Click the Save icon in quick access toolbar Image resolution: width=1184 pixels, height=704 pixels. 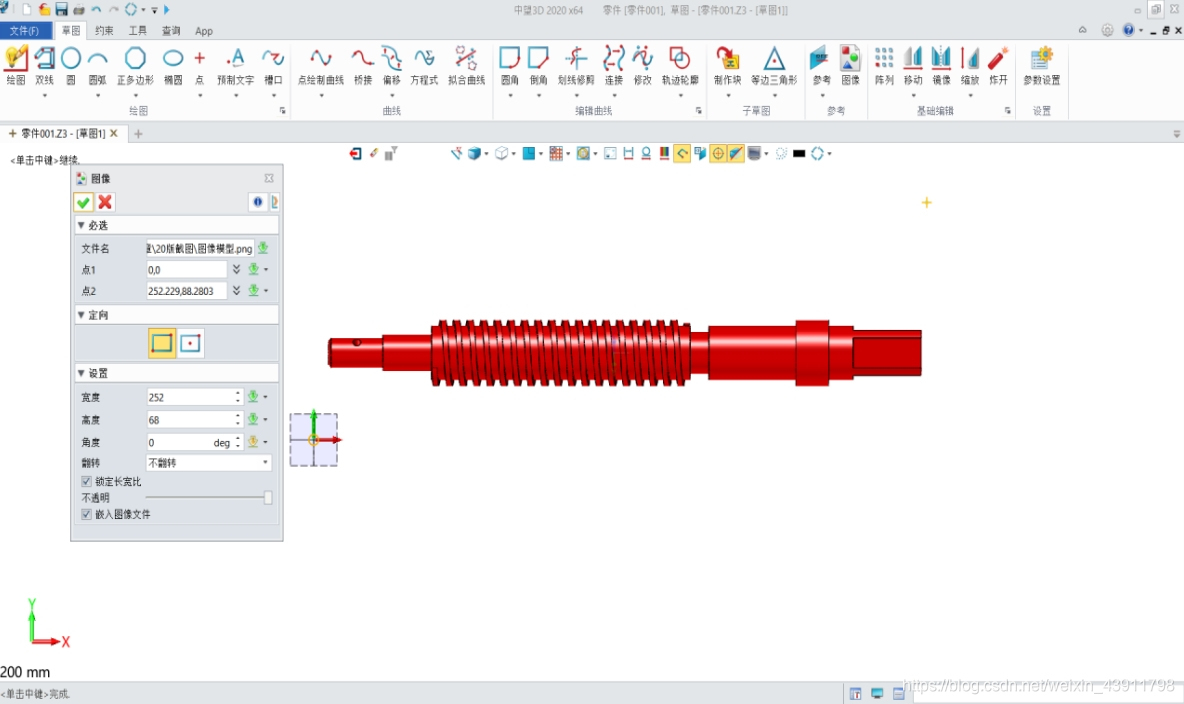click(62, 10)
